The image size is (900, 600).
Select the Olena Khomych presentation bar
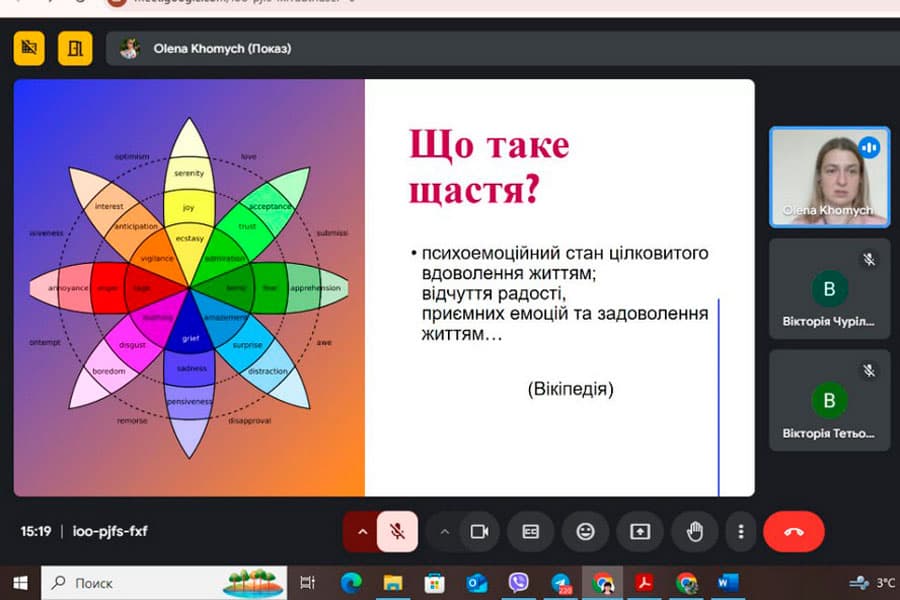point(220,48)
